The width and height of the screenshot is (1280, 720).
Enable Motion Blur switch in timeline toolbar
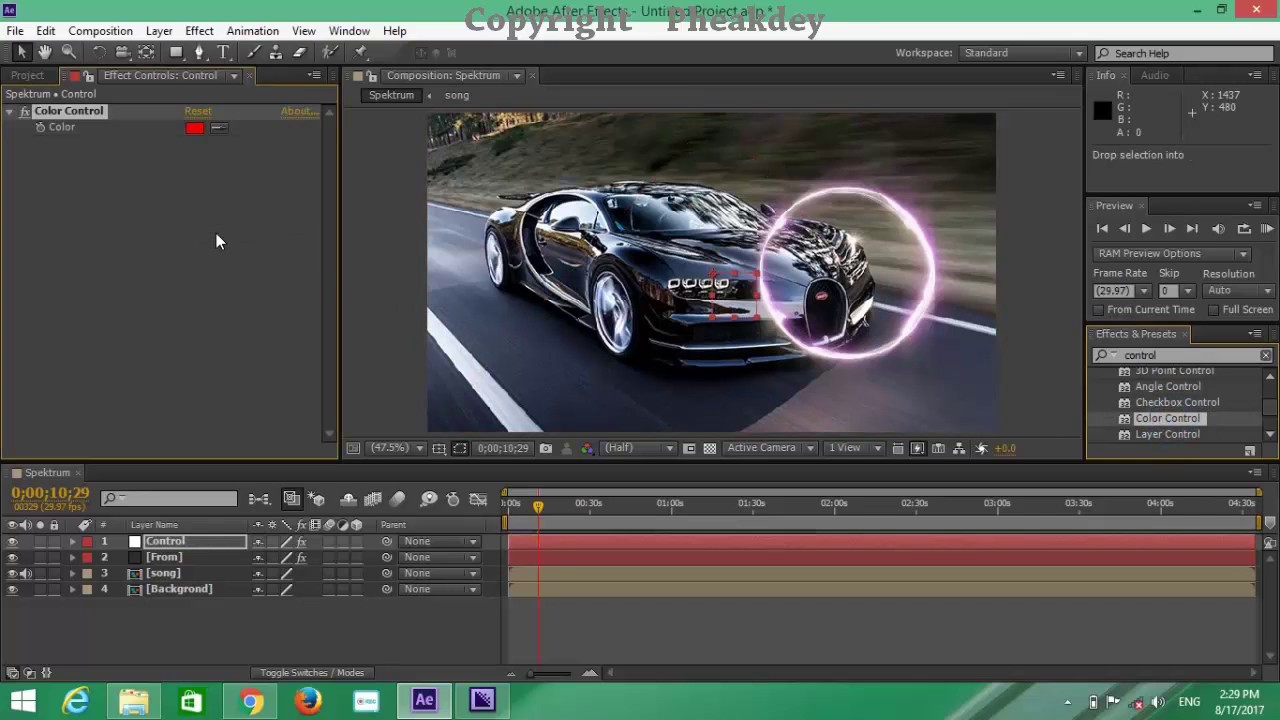[x=397, y=499]
